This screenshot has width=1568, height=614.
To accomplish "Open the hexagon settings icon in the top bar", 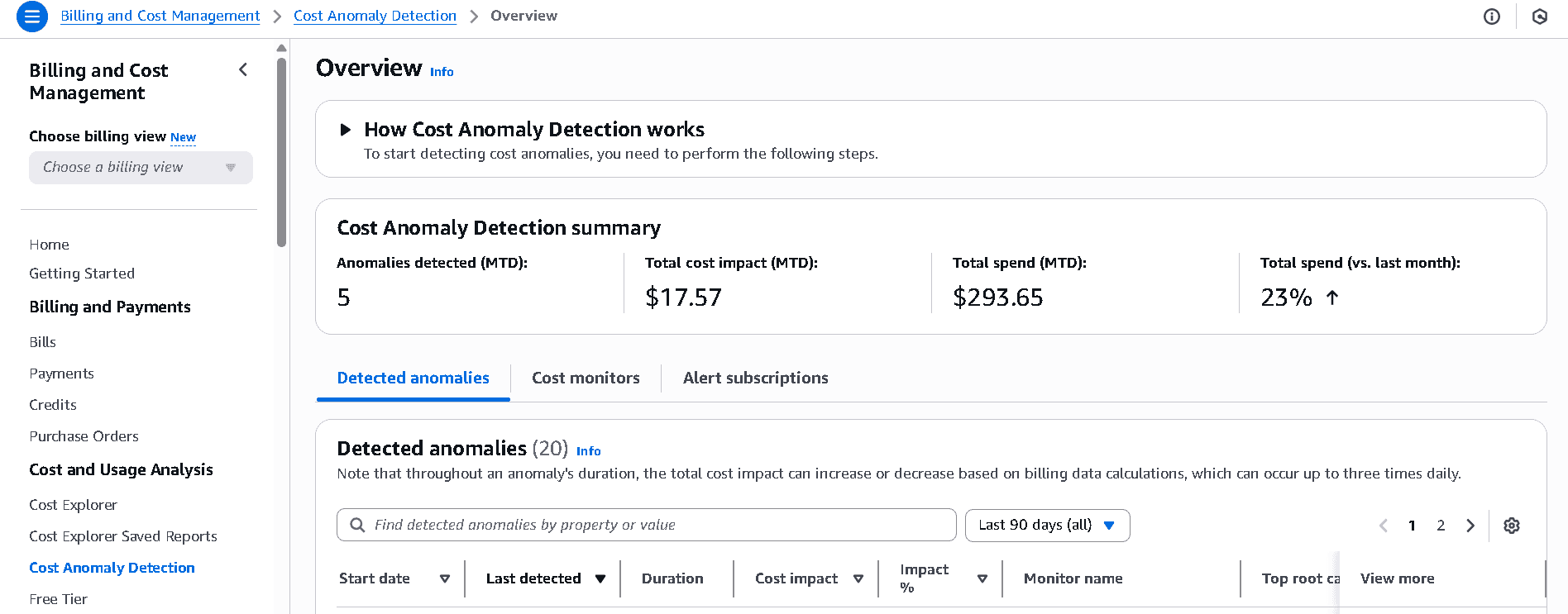I will coord(1540,17).
